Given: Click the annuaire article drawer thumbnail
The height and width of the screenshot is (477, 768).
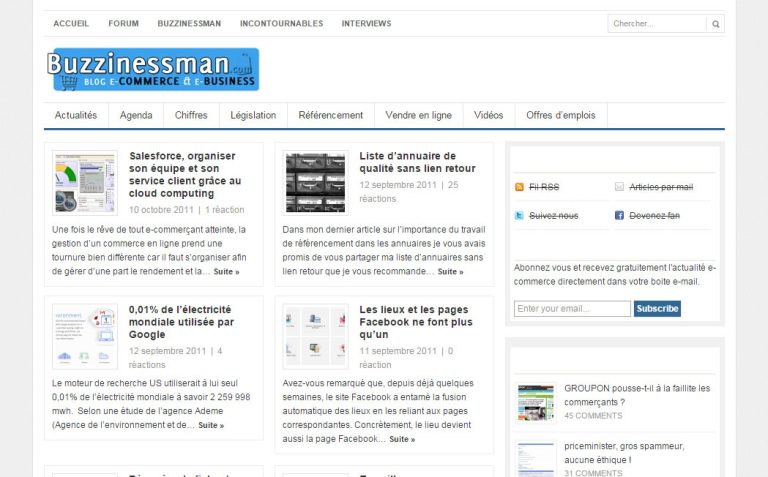Looking at the screenshot, I should (315, 183).
